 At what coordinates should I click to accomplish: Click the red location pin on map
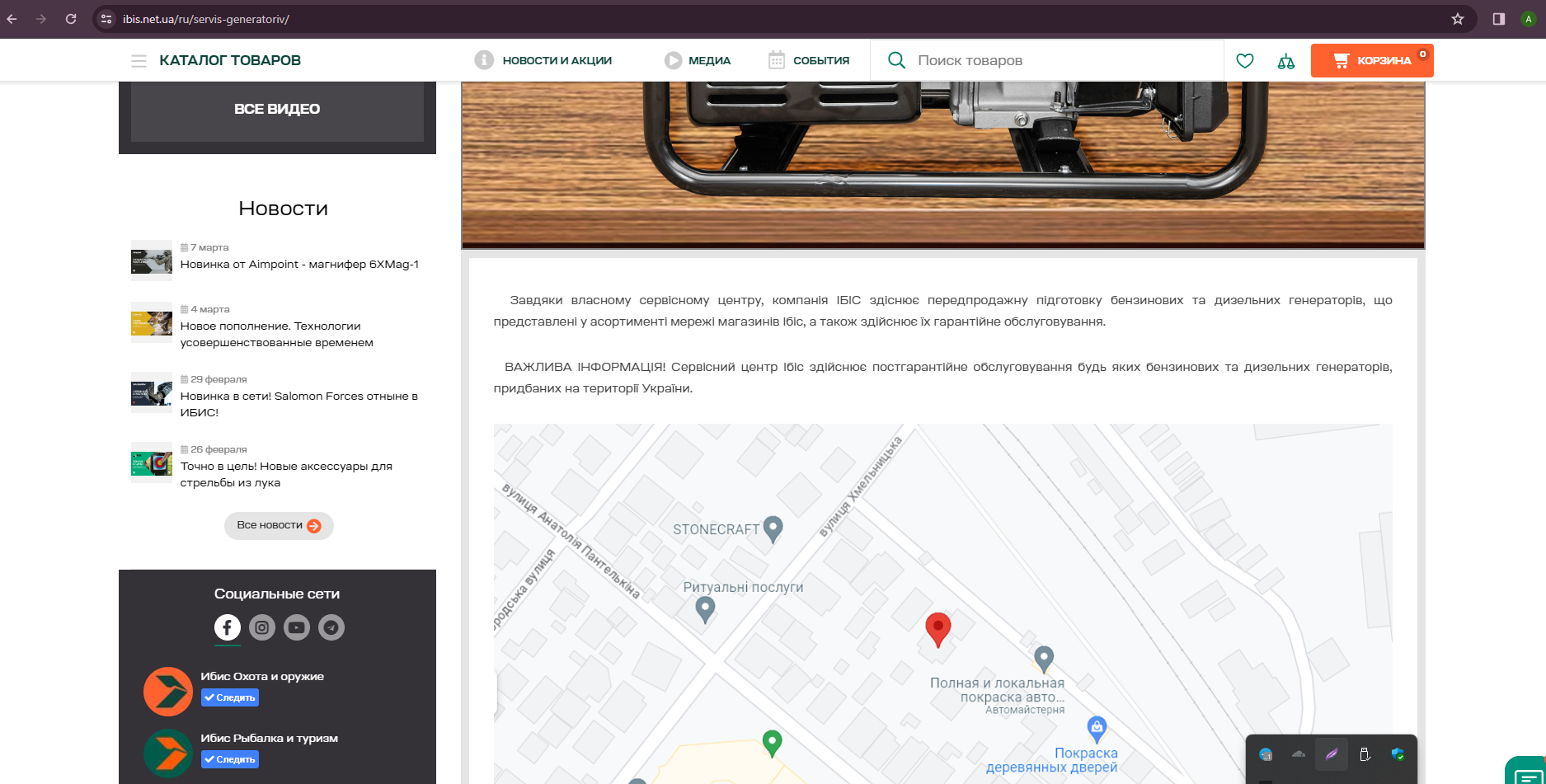pyautogui.click(x=937, y=629)
